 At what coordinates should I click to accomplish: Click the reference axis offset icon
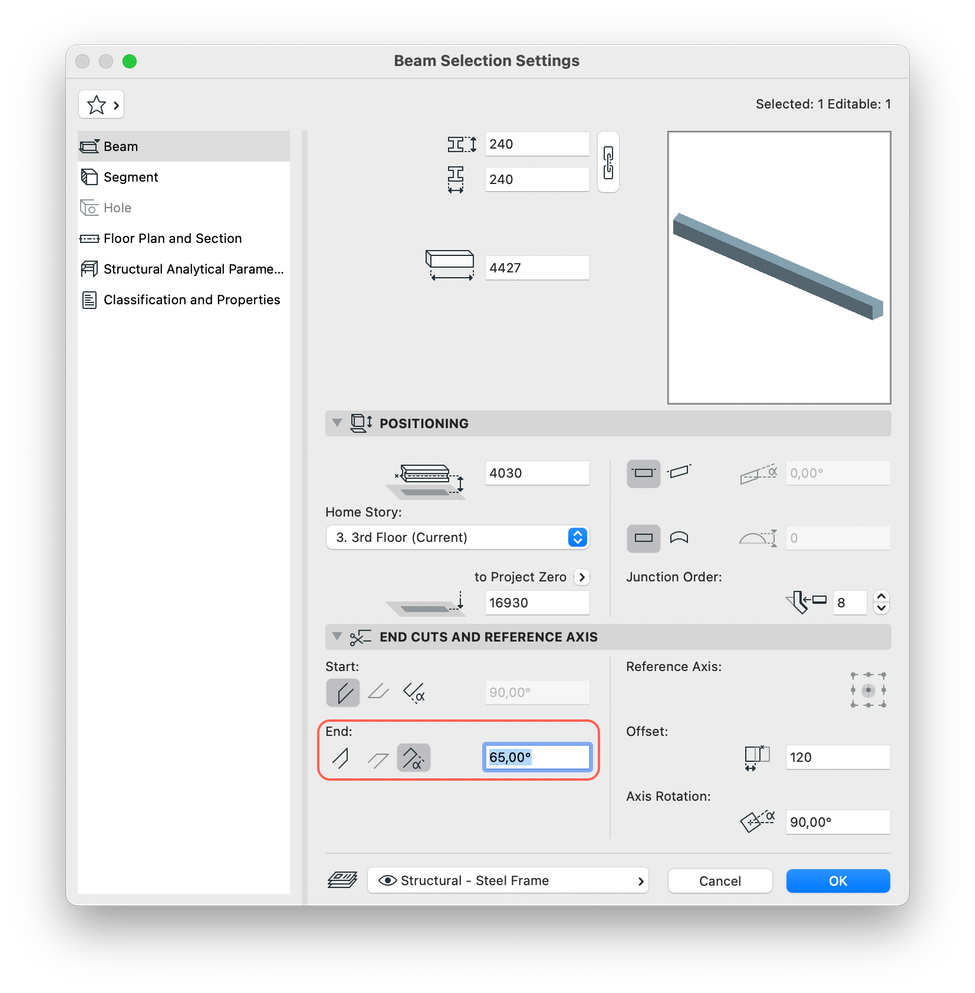pyautogui.click(x=757, y=757)
